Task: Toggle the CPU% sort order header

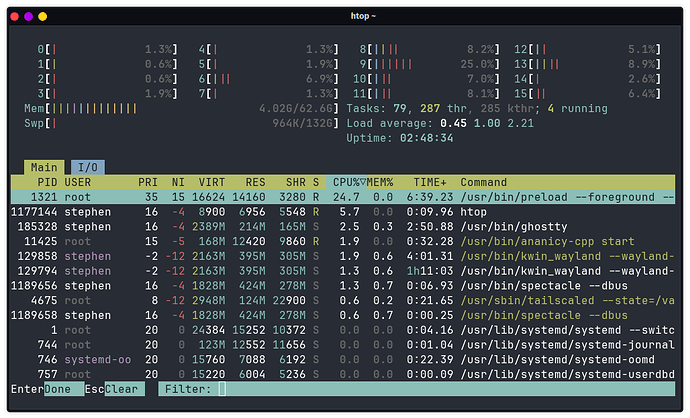Action: pos(346,182)
